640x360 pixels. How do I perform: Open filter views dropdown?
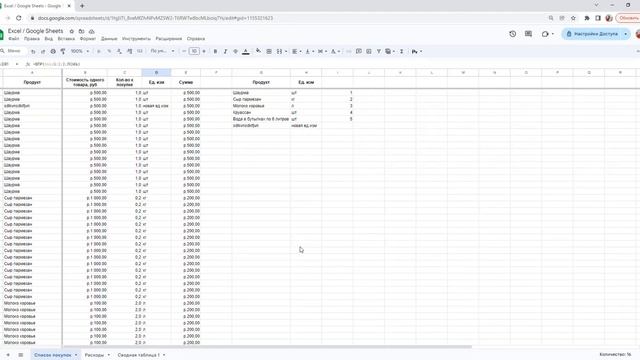point(390,51)
